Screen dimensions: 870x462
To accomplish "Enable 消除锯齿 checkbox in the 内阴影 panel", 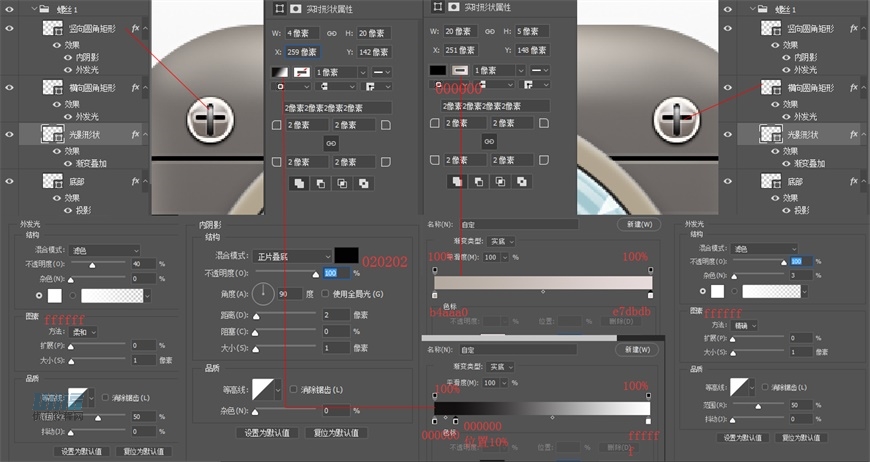I will point(294,389).
